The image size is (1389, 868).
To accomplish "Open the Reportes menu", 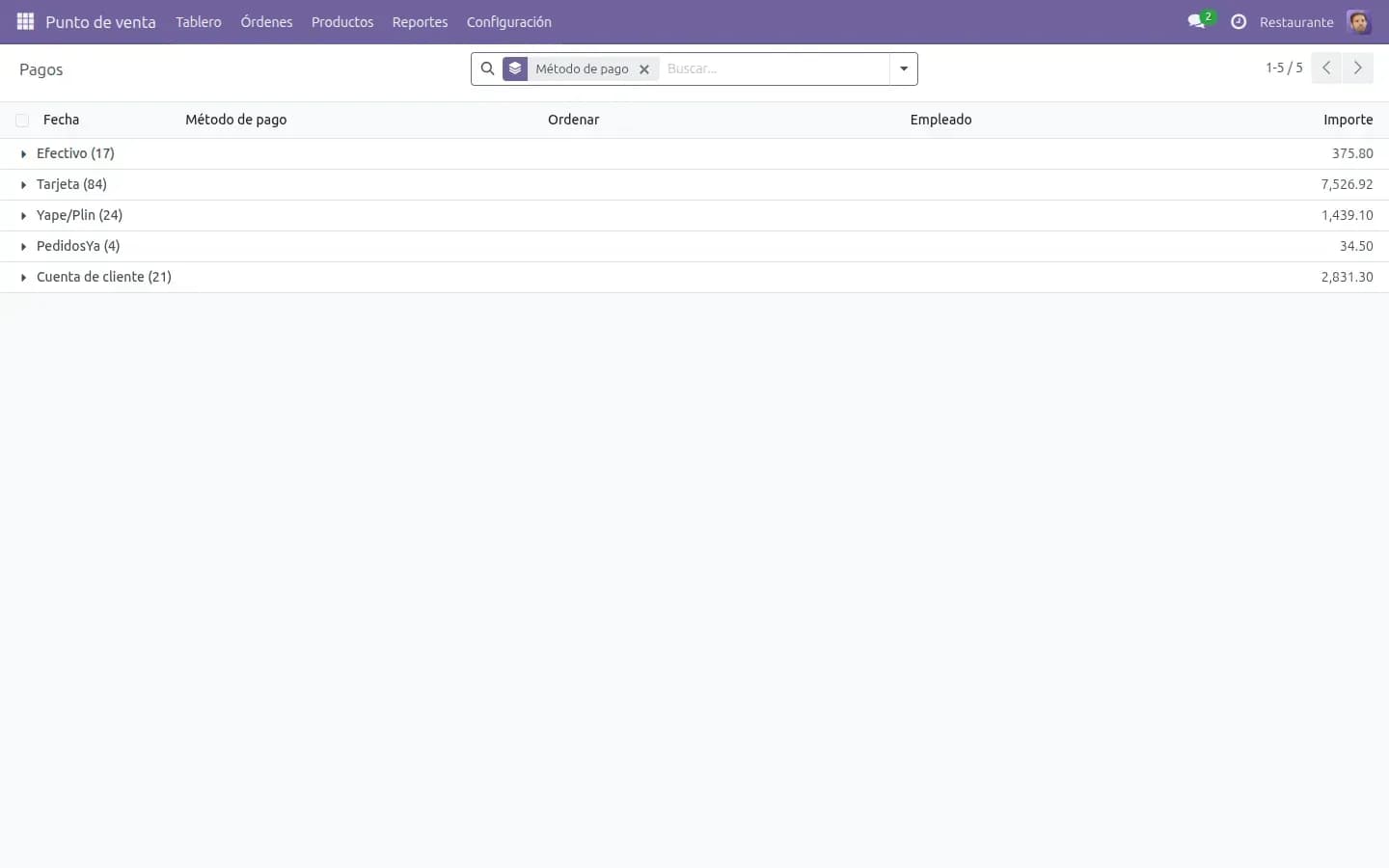I will click(x=420, y=21).
